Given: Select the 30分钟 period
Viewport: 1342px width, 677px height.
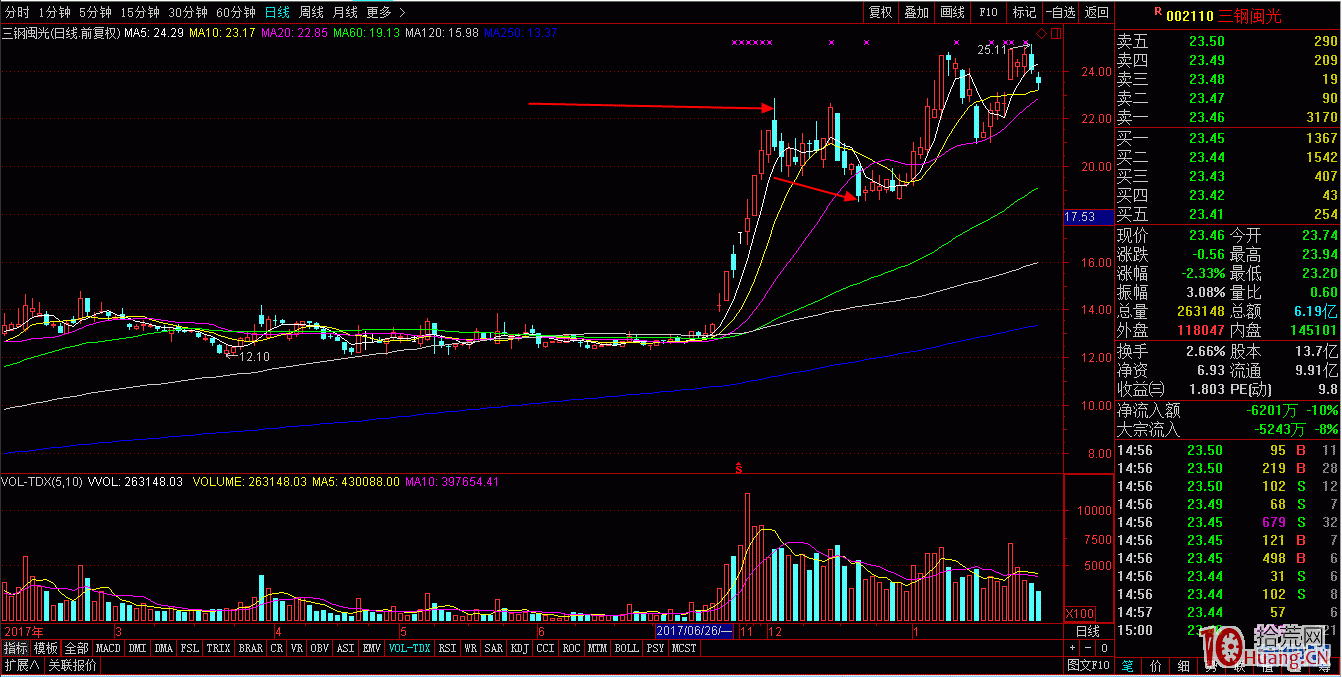Looking at the screenshot, I should coord(188,13).
